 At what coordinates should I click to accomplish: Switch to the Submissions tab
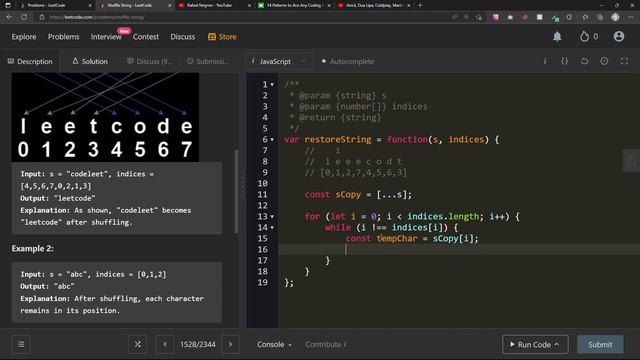(207, 61)
